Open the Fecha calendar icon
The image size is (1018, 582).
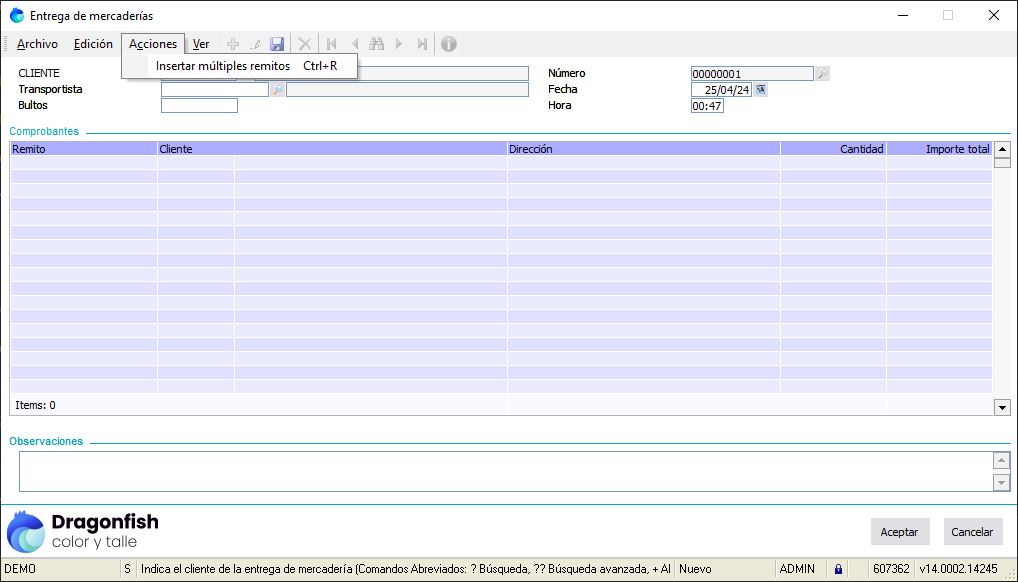(x=761, y=90)
